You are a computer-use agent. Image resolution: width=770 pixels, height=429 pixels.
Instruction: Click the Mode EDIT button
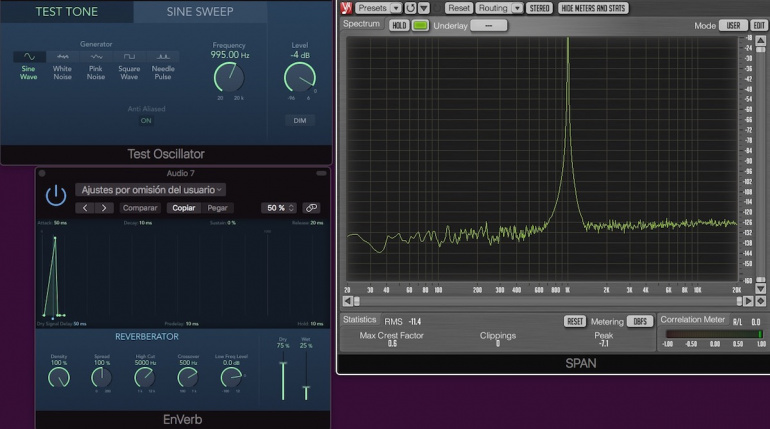759,26
